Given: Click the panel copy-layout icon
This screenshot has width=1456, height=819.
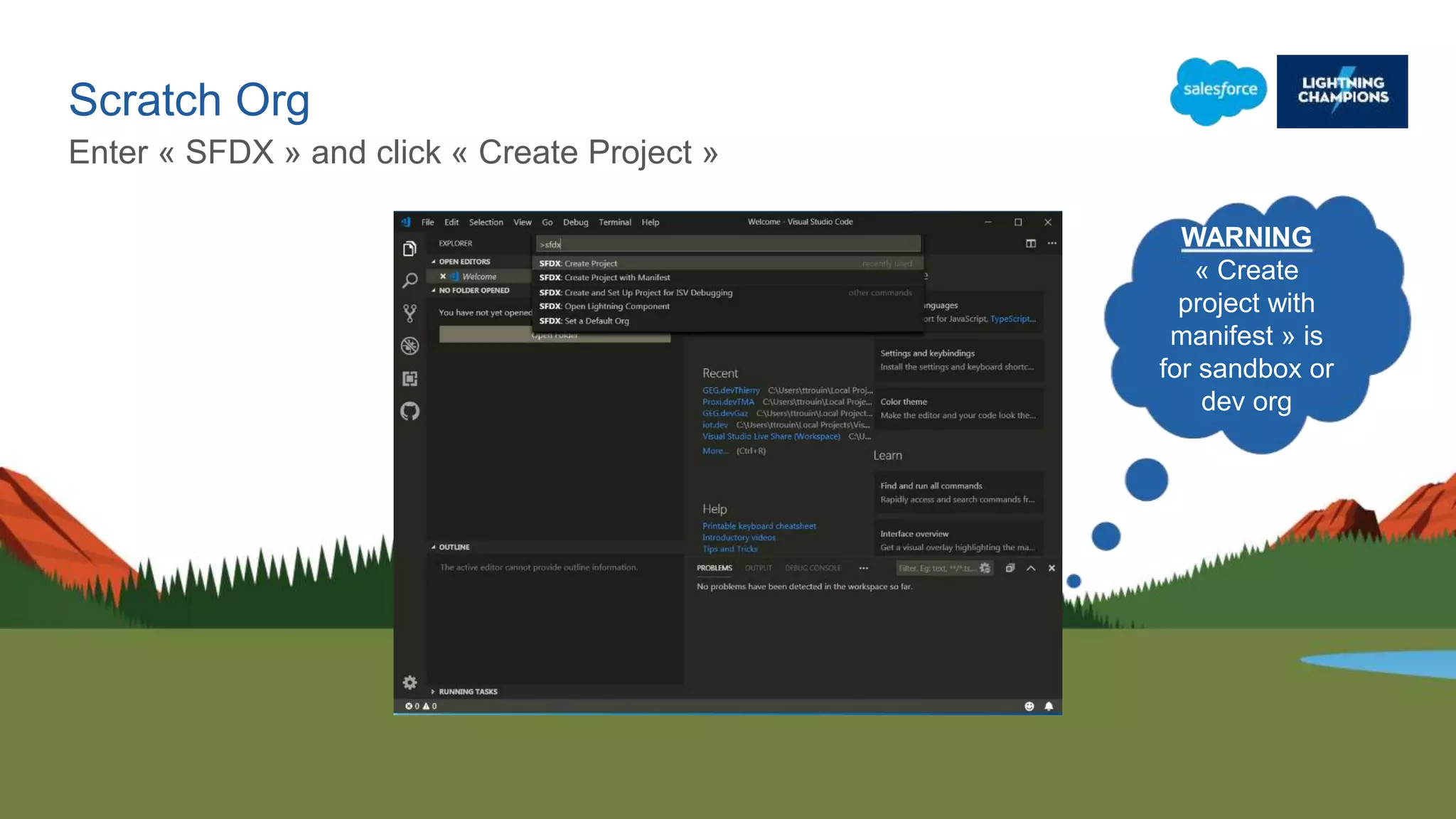Looking at the screenshot, I should [1010, 568].
